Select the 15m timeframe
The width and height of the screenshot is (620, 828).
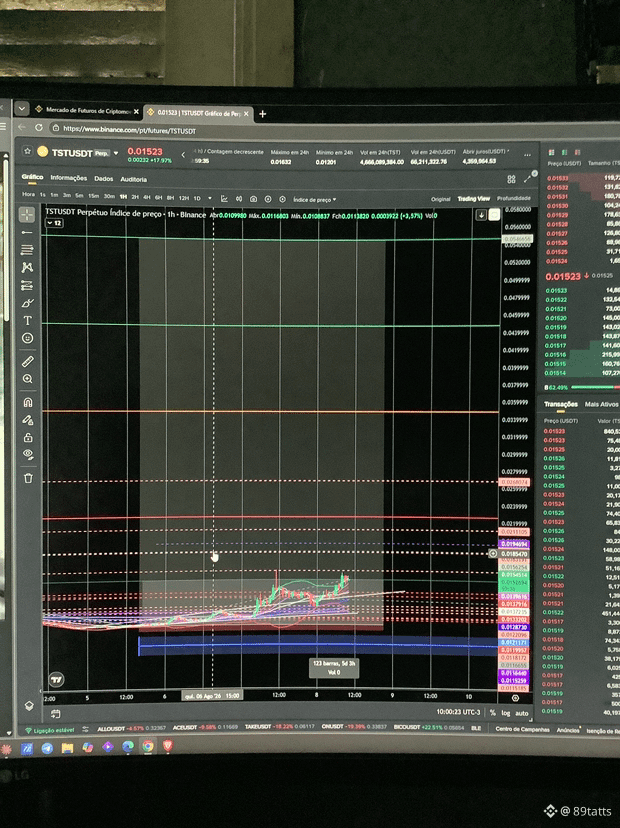(93, 196)
